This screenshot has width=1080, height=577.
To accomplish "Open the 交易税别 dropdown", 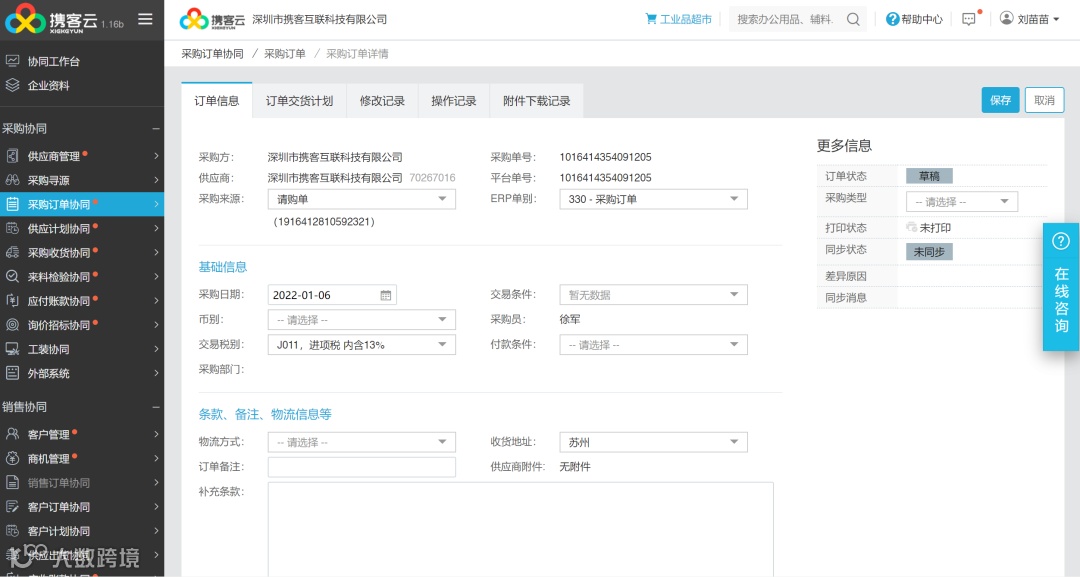I will click(362, 344).
